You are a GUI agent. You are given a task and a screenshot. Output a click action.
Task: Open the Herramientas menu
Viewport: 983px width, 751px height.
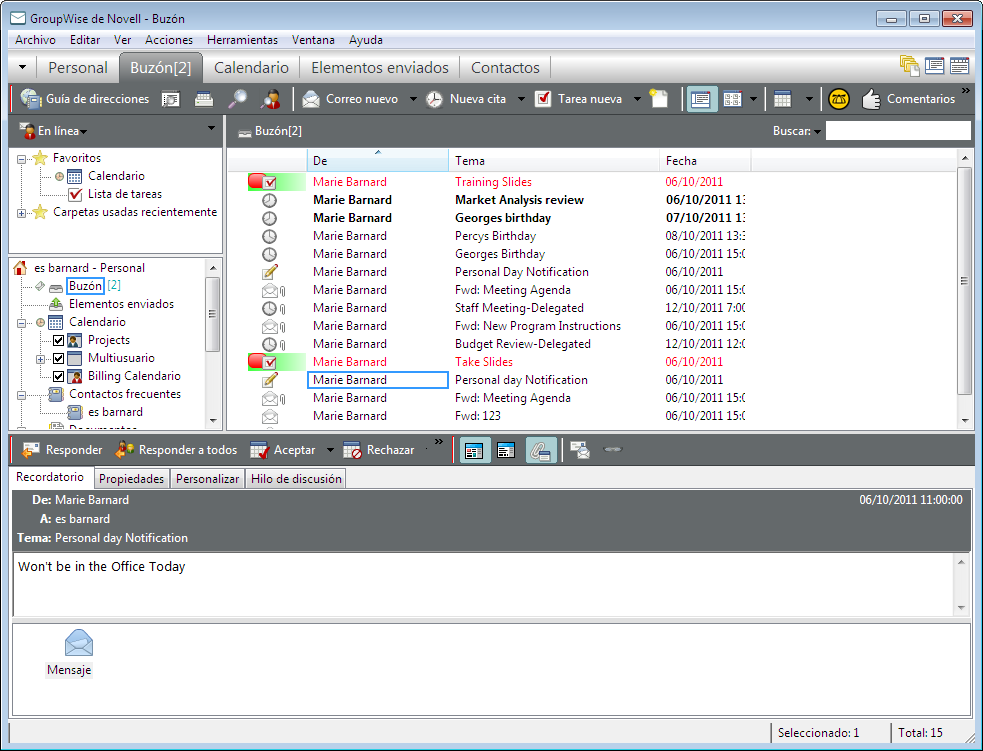pyautogui.click(x=242, y=40)
